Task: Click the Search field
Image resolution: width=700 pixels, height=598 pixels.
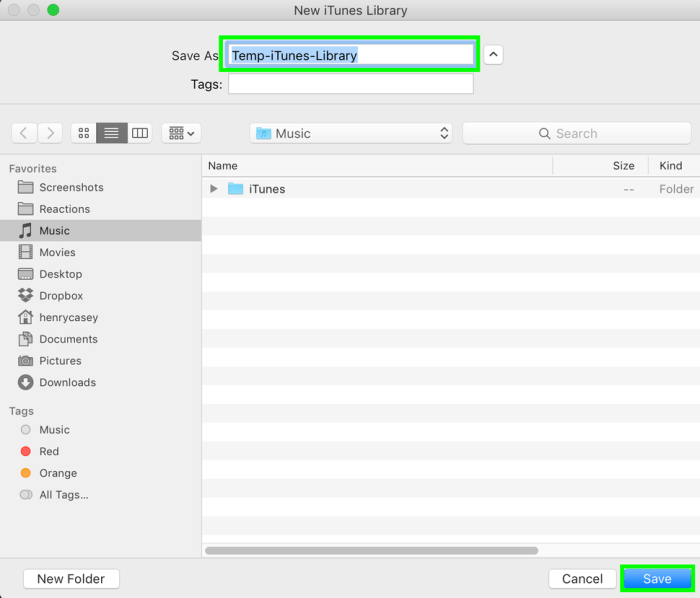Action: [577, 133]
